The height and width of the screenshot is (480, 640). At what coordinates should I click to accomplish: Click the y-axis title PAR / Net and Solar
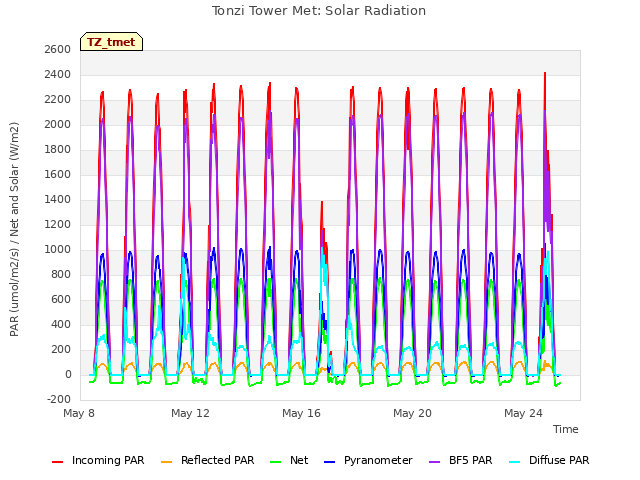click(14, 229)
